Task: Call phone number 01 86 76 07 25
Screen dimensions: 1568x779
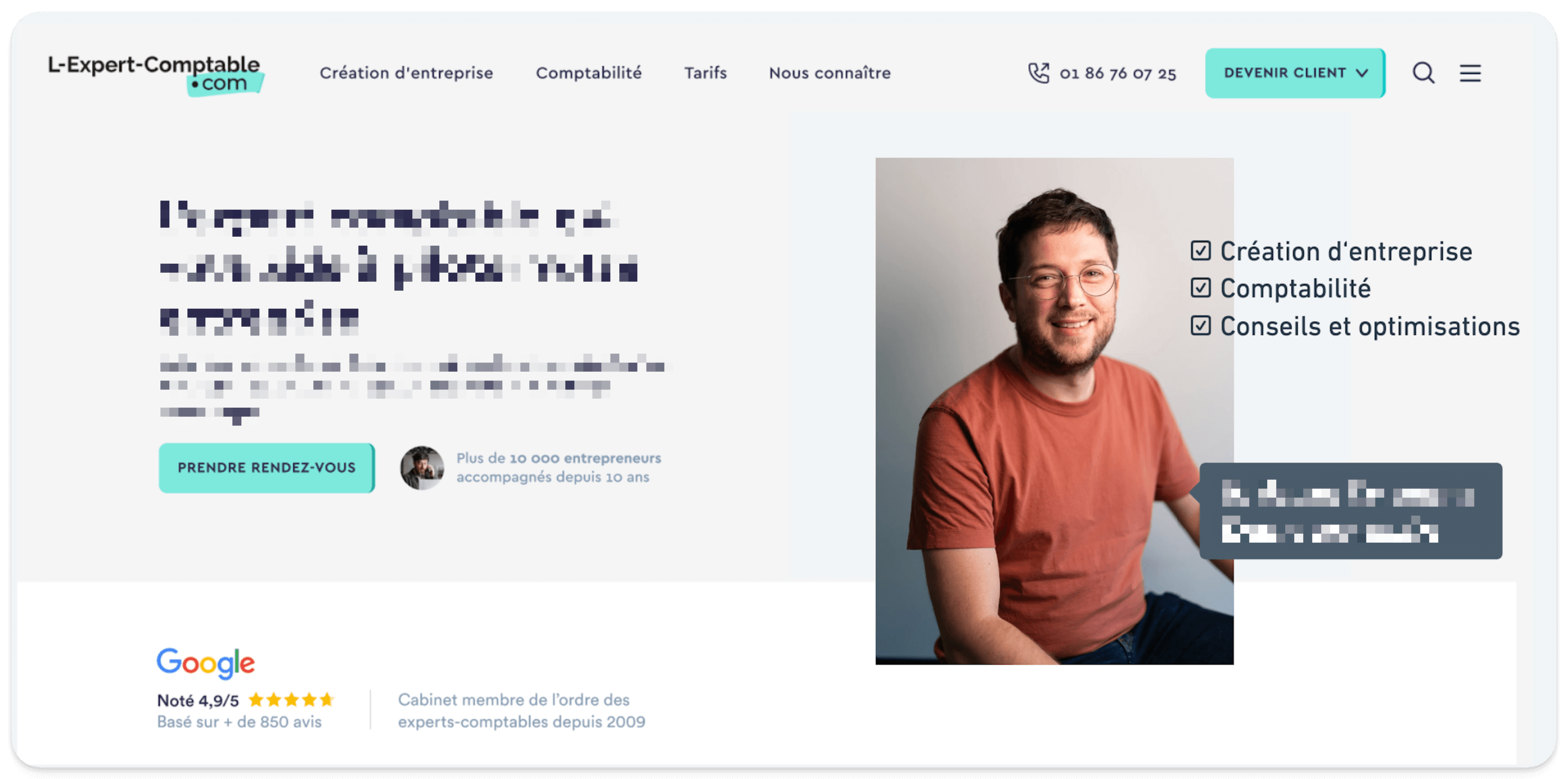Action: (x=1117, y=74)
